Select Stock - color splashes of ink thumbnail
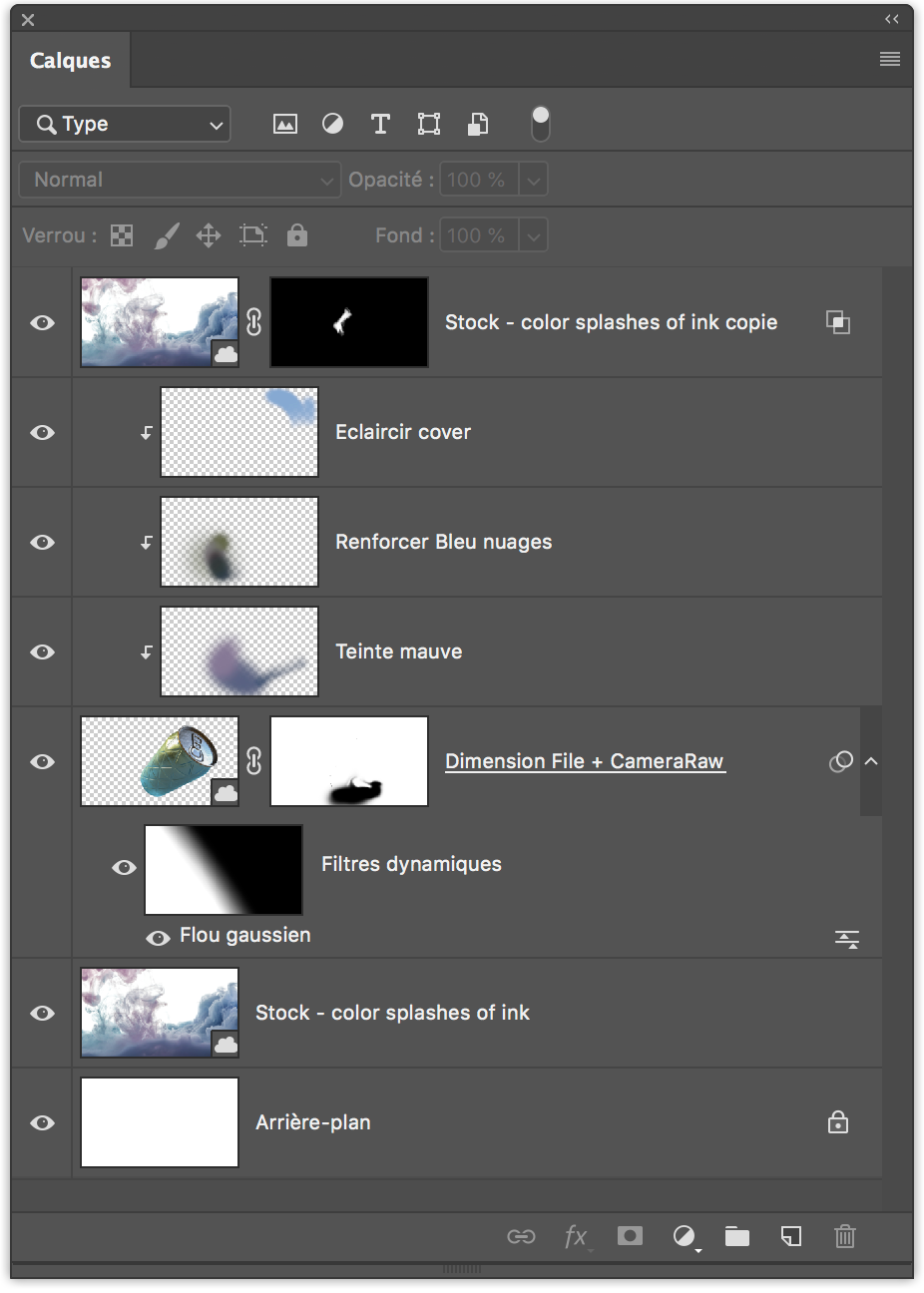 [160, 1013]
